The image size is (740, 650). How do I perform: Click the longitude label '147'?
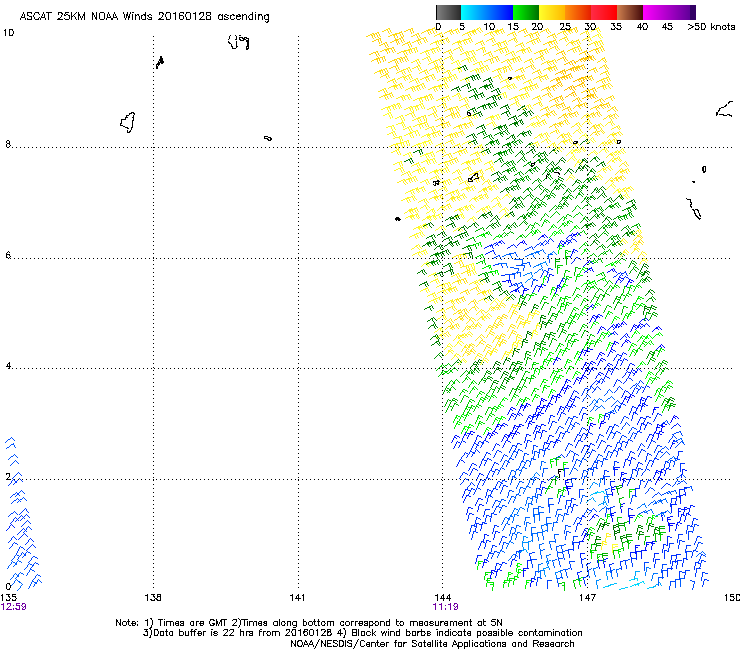pyautogui.click(x=587, y=598)
